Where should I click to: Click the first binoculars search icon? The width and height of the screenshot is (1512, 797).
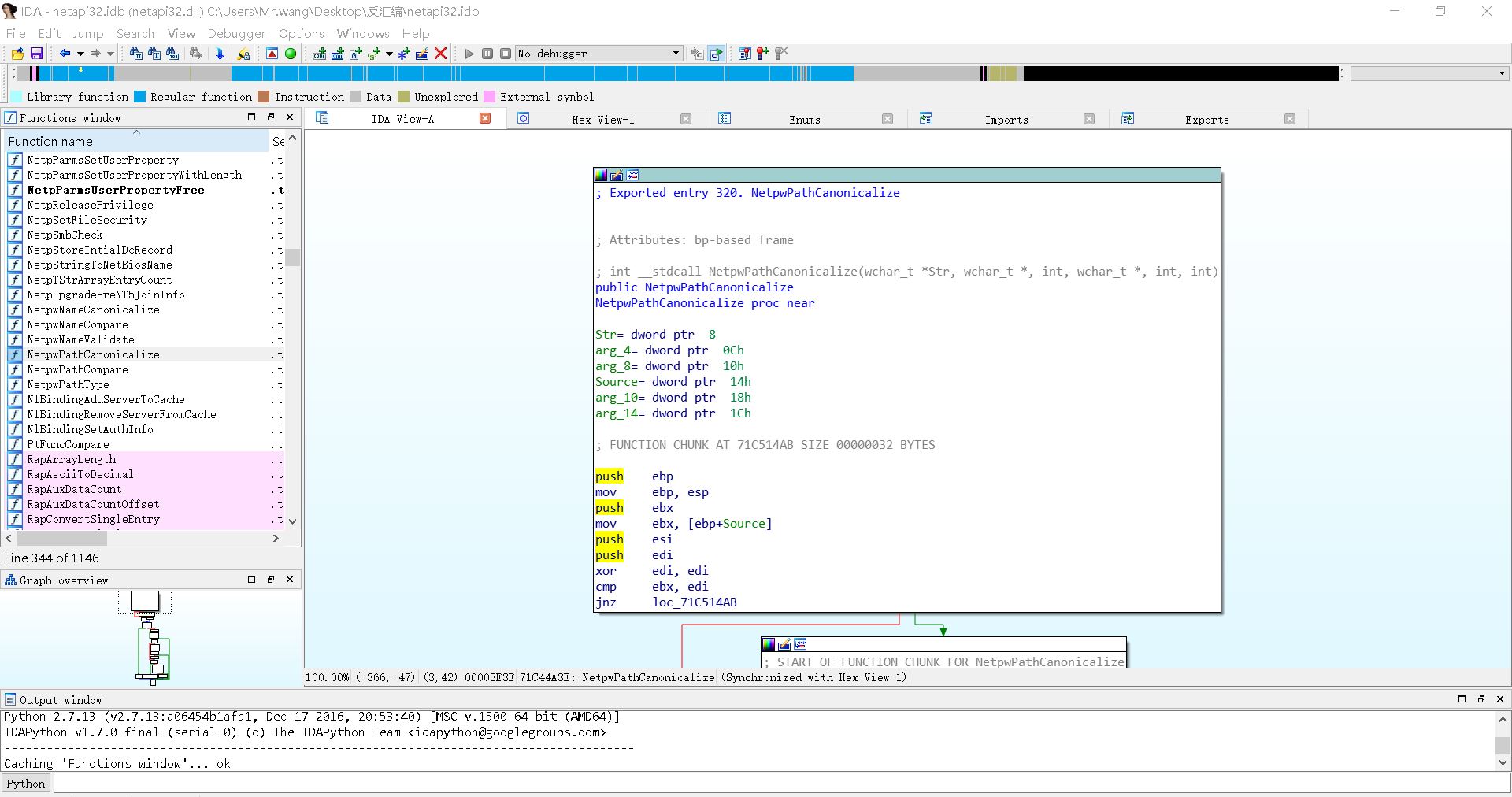pyautogui.click(x=136, y=54)
